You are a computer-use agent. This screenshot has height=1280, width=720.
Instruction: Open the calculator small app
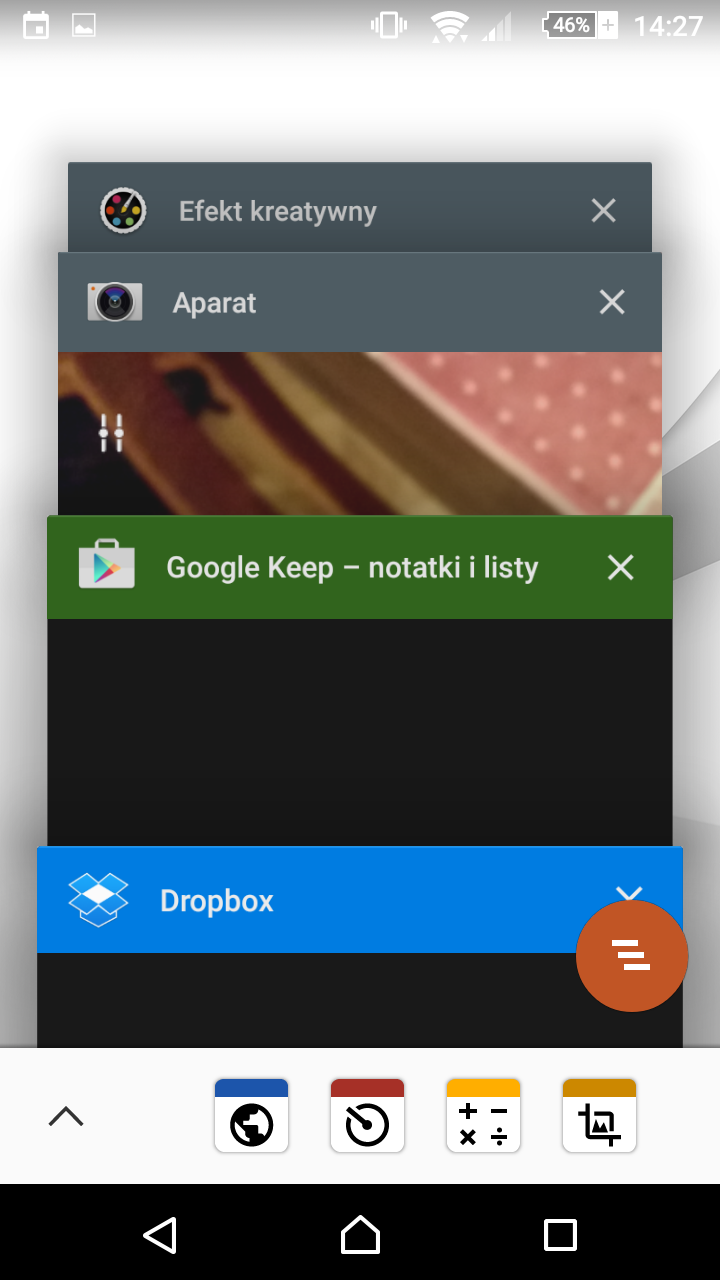(x=483, y=1116)
